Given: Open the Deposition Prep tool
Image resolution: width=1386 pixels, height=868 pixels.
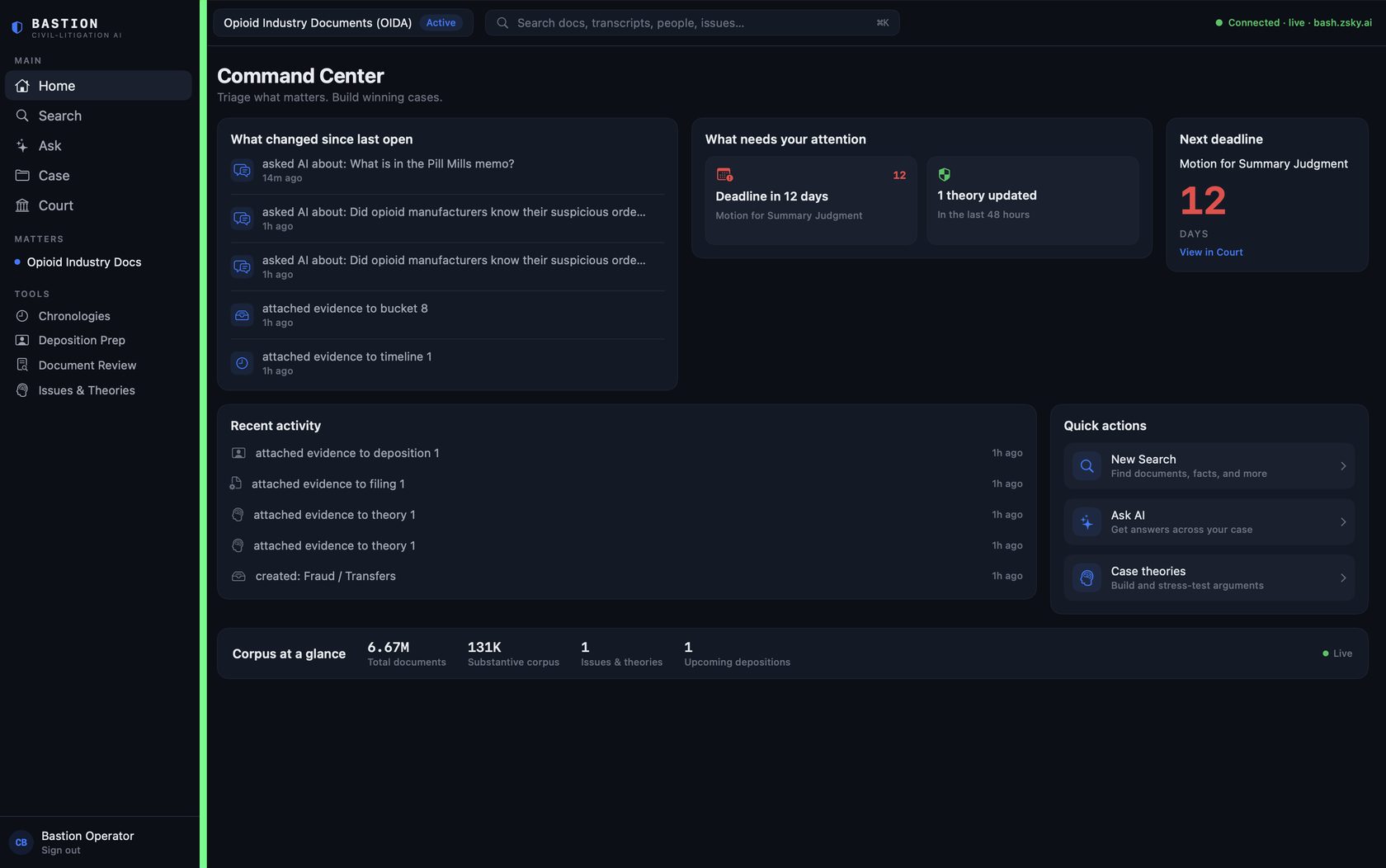Looking at the screenshot, I should click(82, 340).
